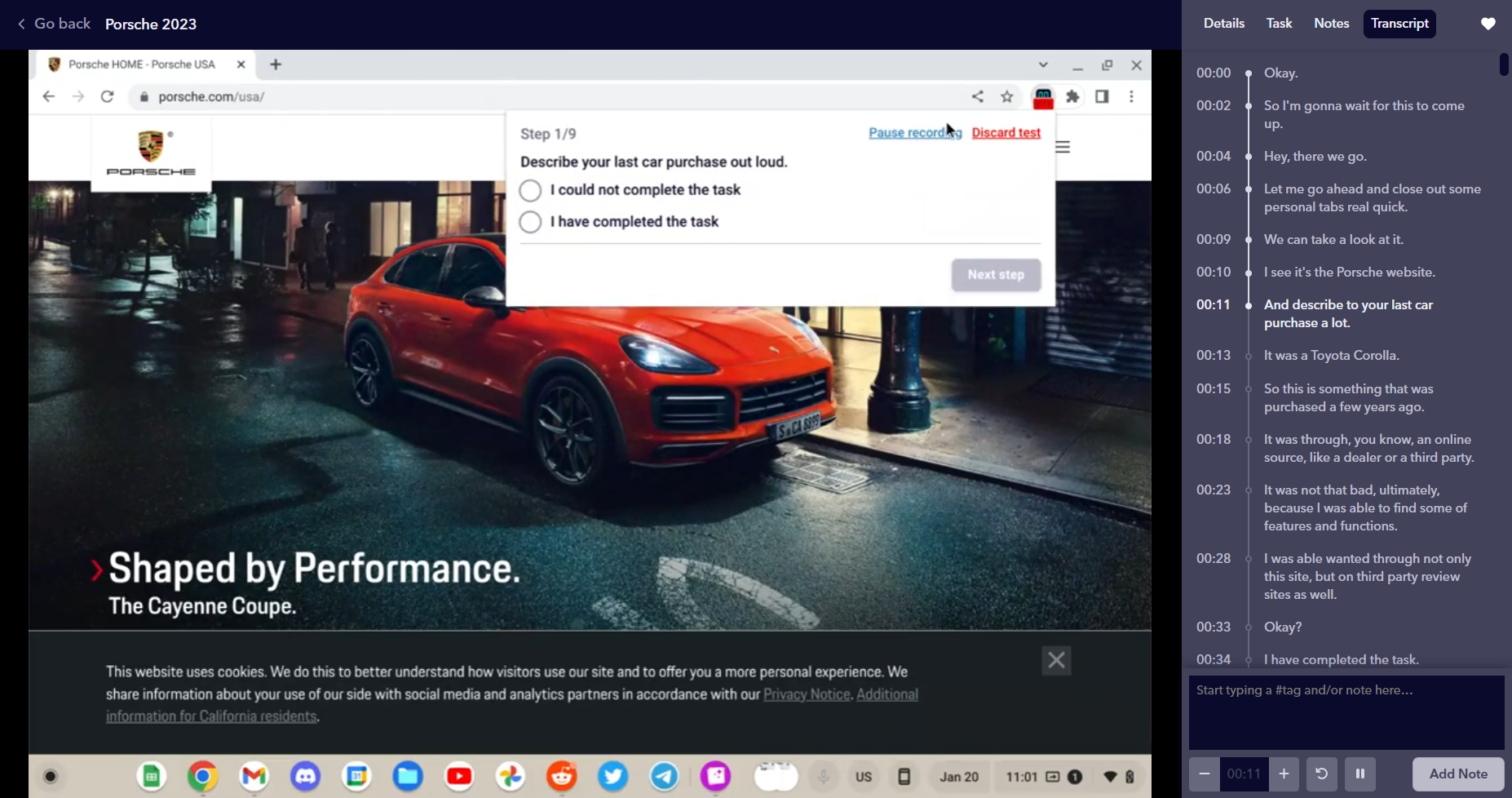Open Gmail from the shelf

coord(254,777)
